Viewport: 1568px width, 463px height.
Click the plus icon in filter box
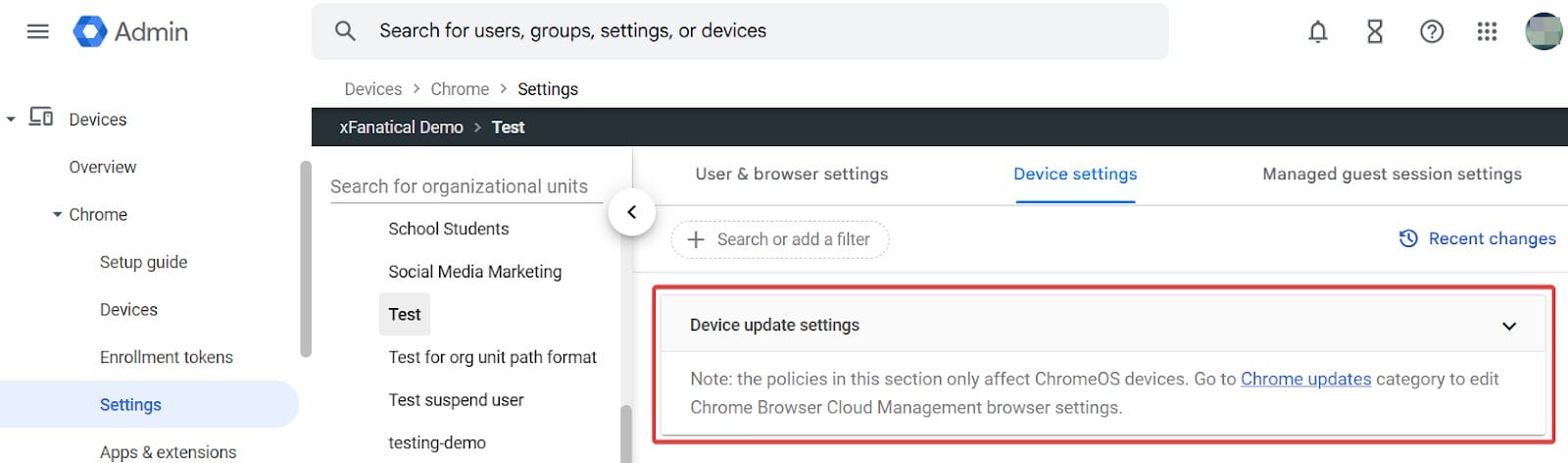[696, 239]
